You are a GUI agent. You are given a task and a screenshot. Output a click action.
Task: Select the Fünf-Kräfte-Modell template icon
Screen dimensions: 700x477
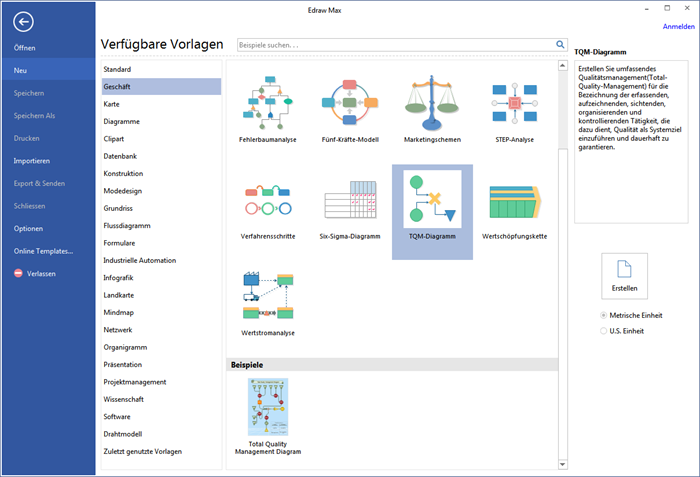tap(350, 102)
